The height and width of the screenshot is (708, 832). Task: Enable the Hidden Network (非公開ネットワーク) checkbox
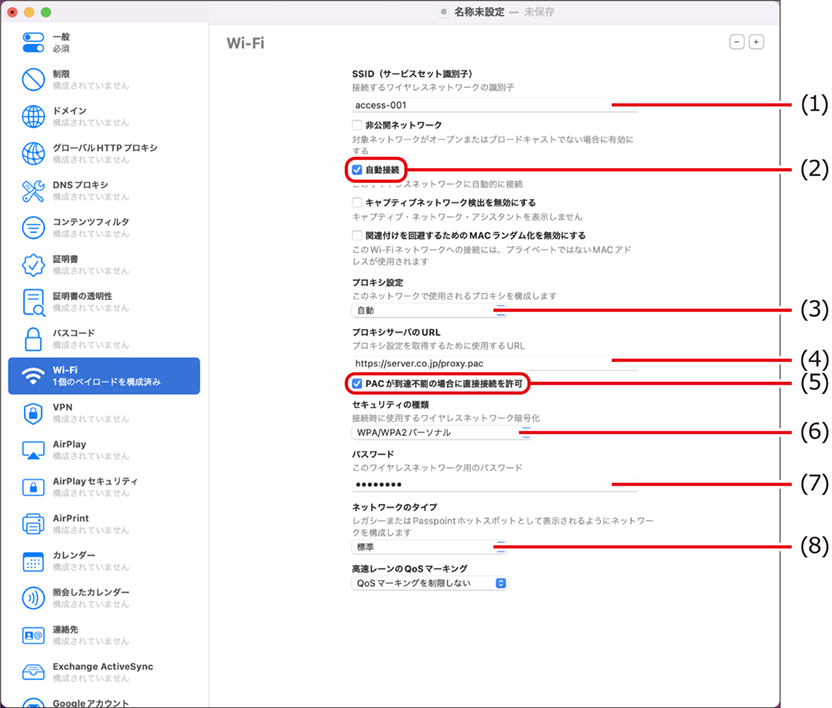pos(357,125)
